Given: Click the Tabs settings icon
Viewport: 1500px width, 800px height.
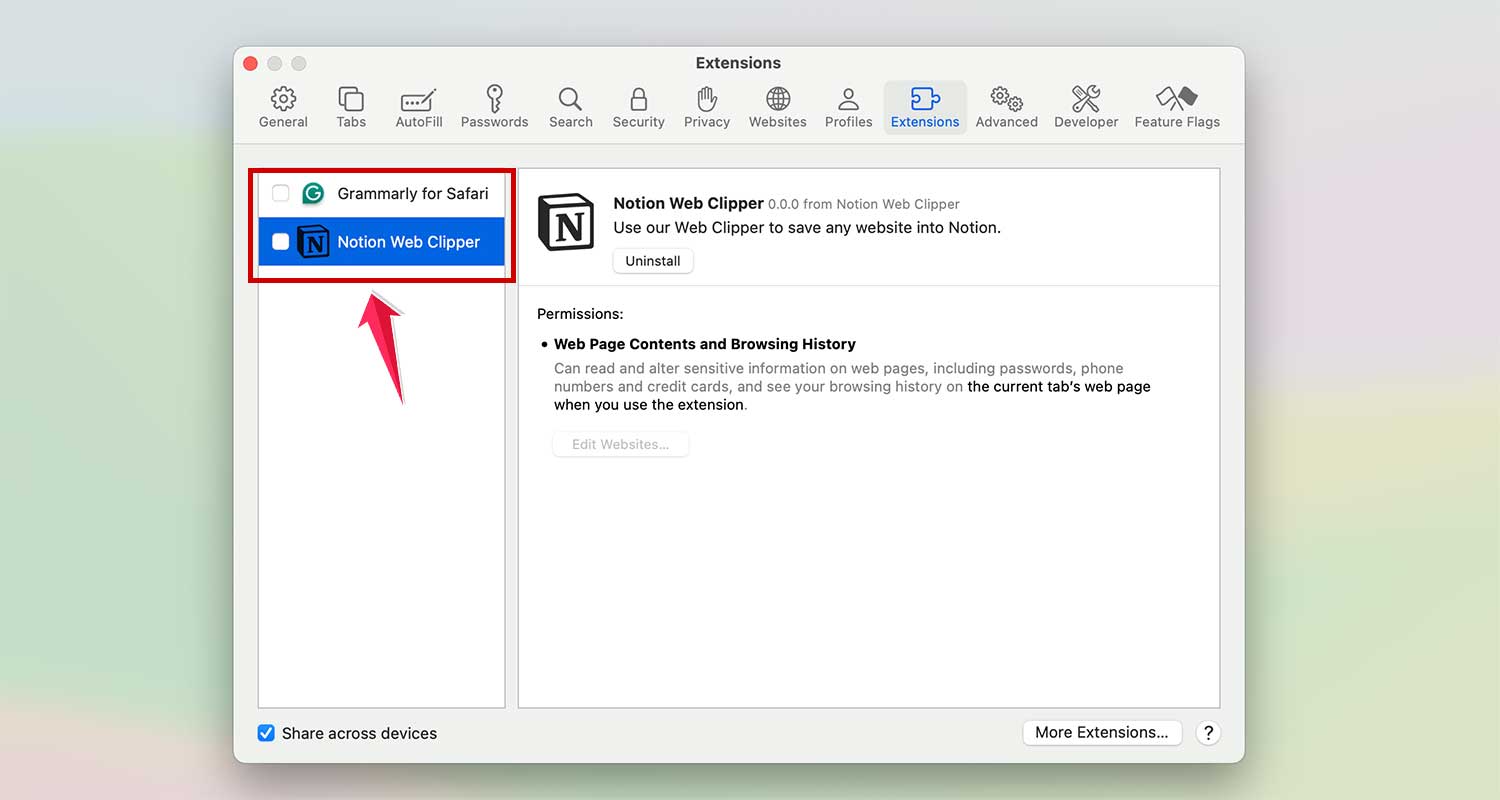Looking at the screenshot, I should pos(351,105).
